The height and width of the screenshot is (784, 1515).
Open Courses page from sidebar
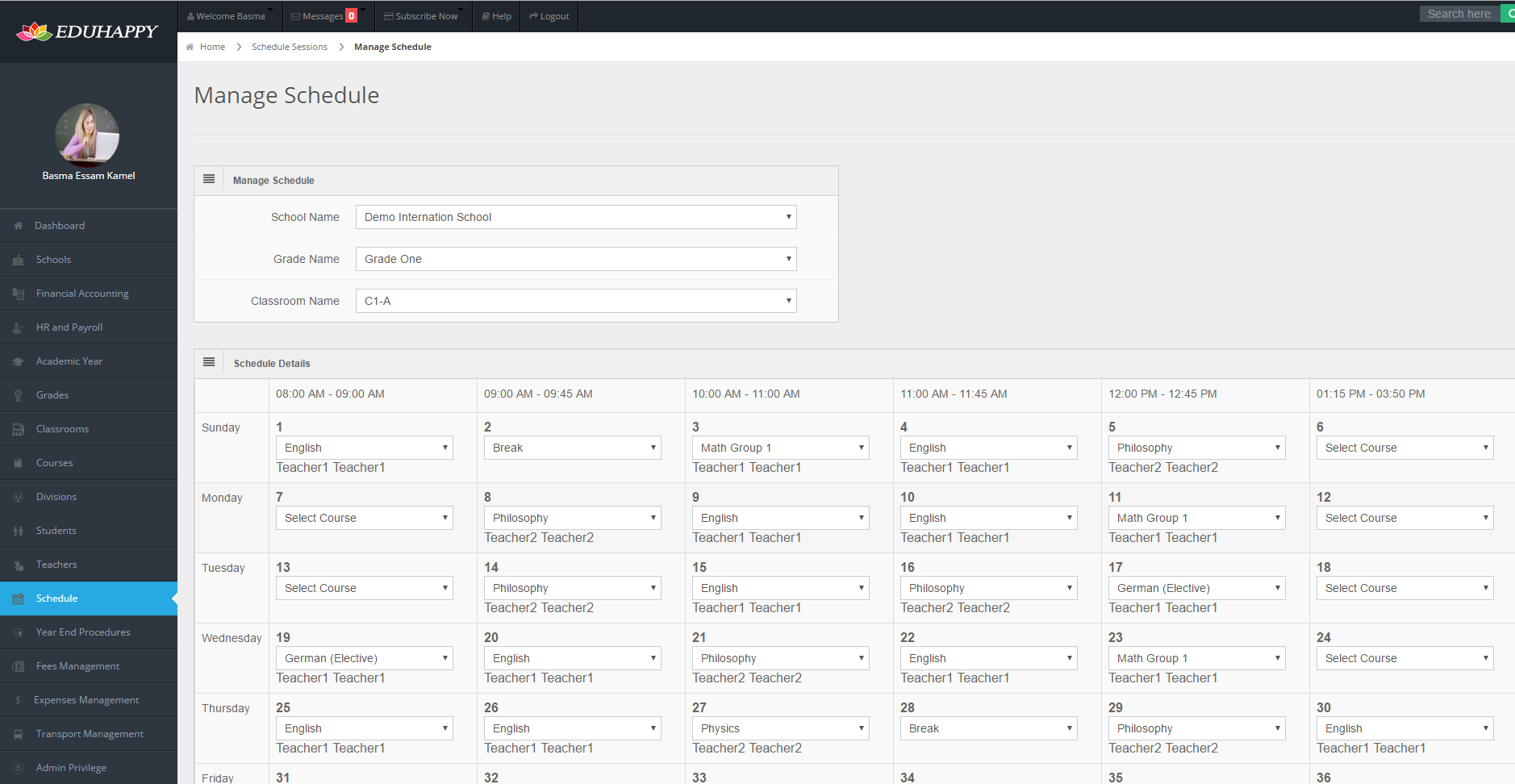[89, 463]
